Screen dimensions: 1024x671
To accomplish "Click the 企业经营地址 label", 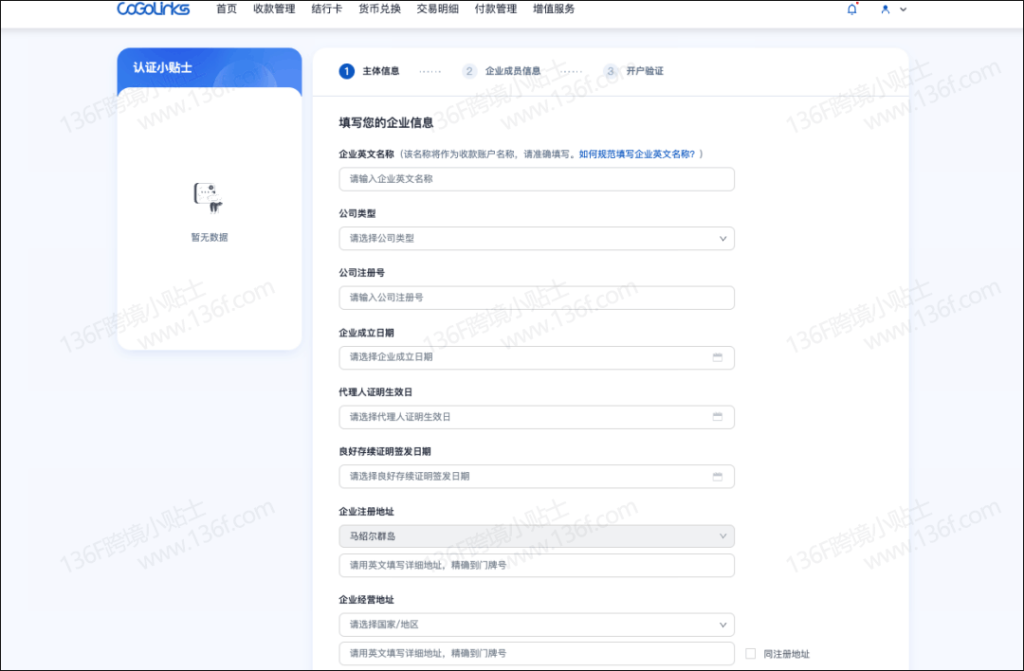I will (366, 600).
